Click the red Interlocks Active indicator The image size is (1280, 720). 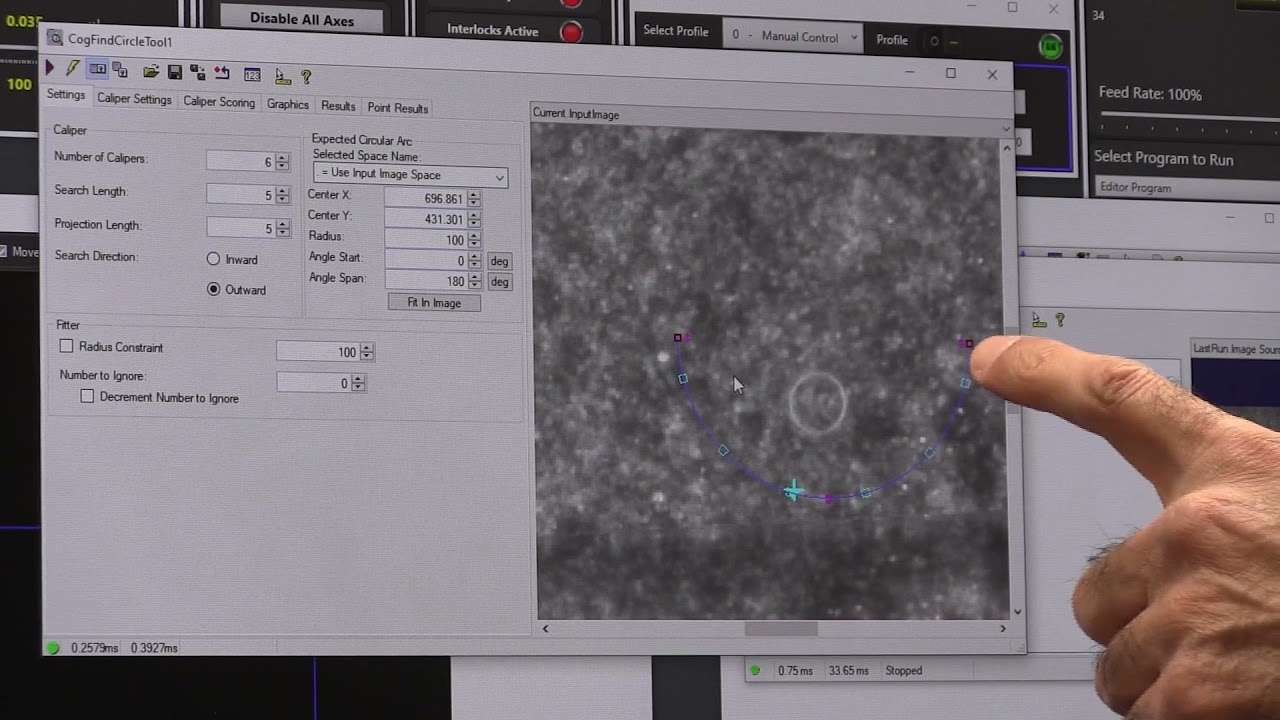coord(571,32)
